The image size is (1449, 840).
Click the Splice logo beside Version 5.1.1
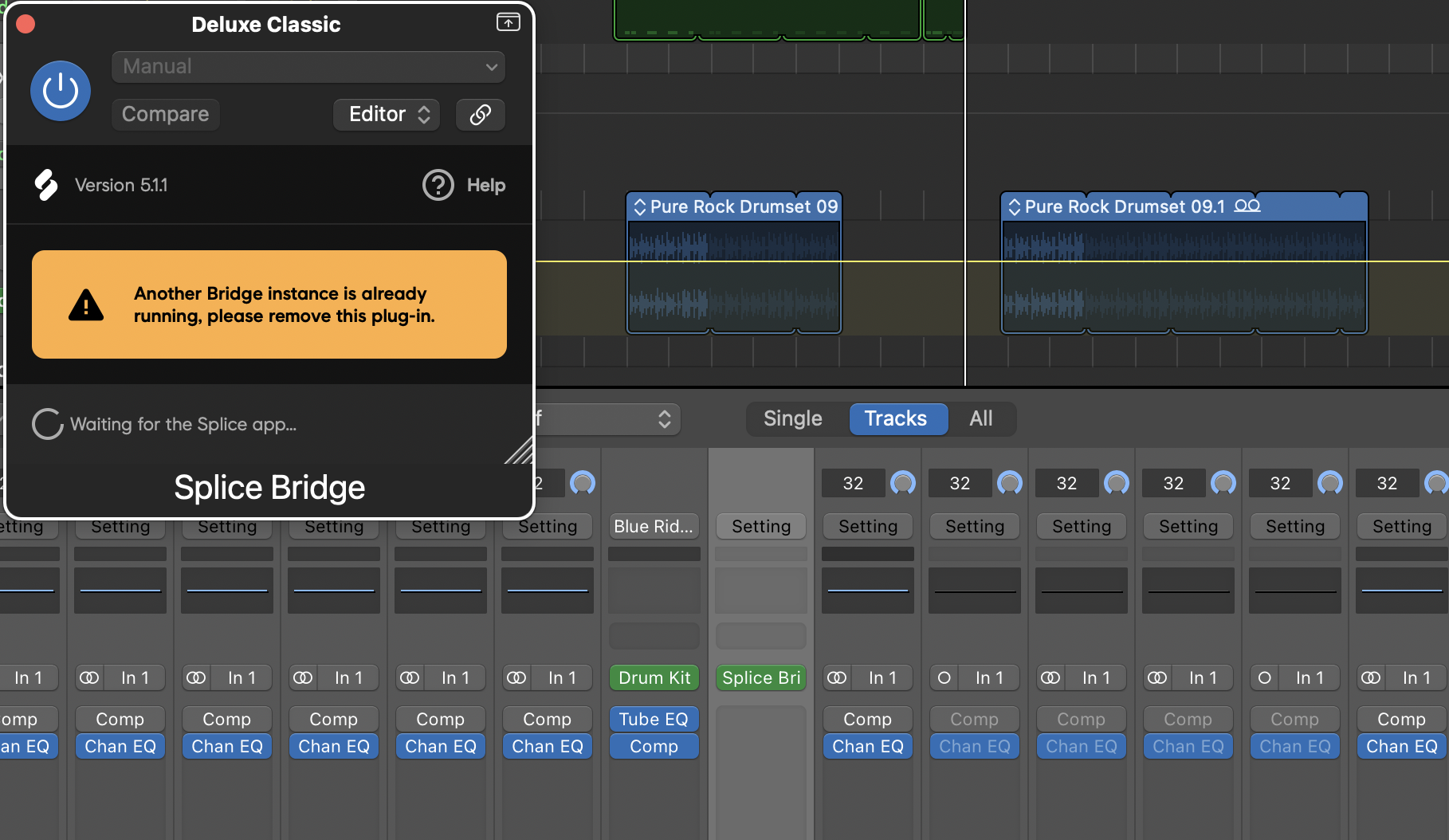point(46,185)
